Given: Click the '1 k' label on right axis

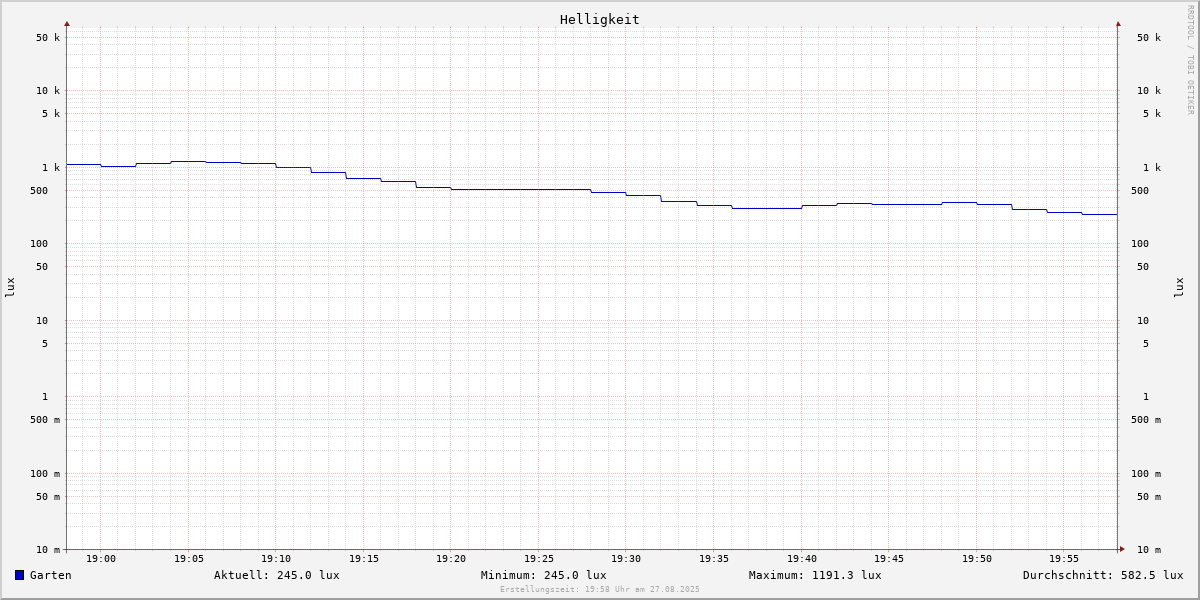Looking at the screenshot, I should (x=1152, y=168).
